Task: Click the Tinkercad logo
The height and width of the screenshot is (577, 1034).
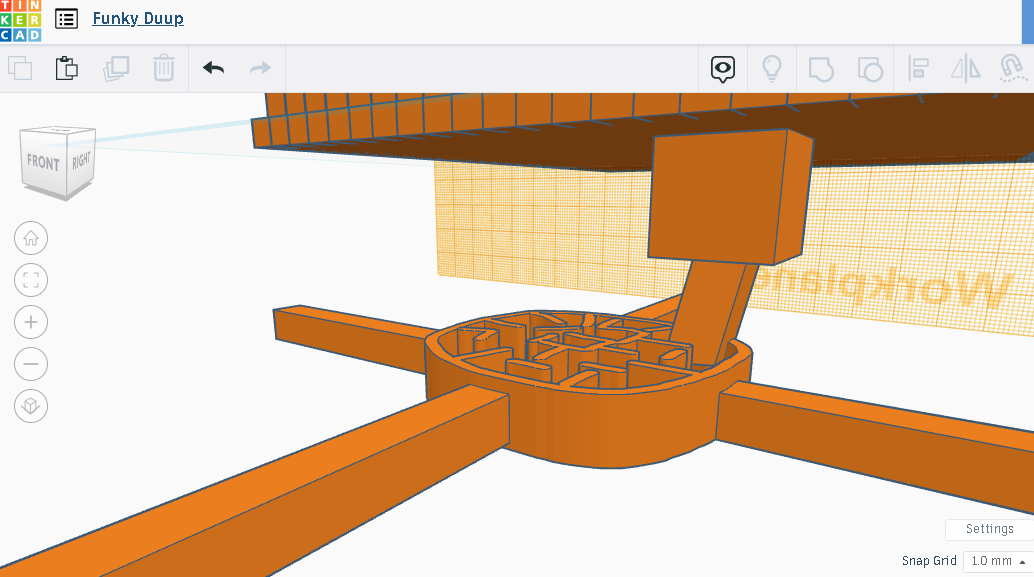Action: (x=20, y=20)
